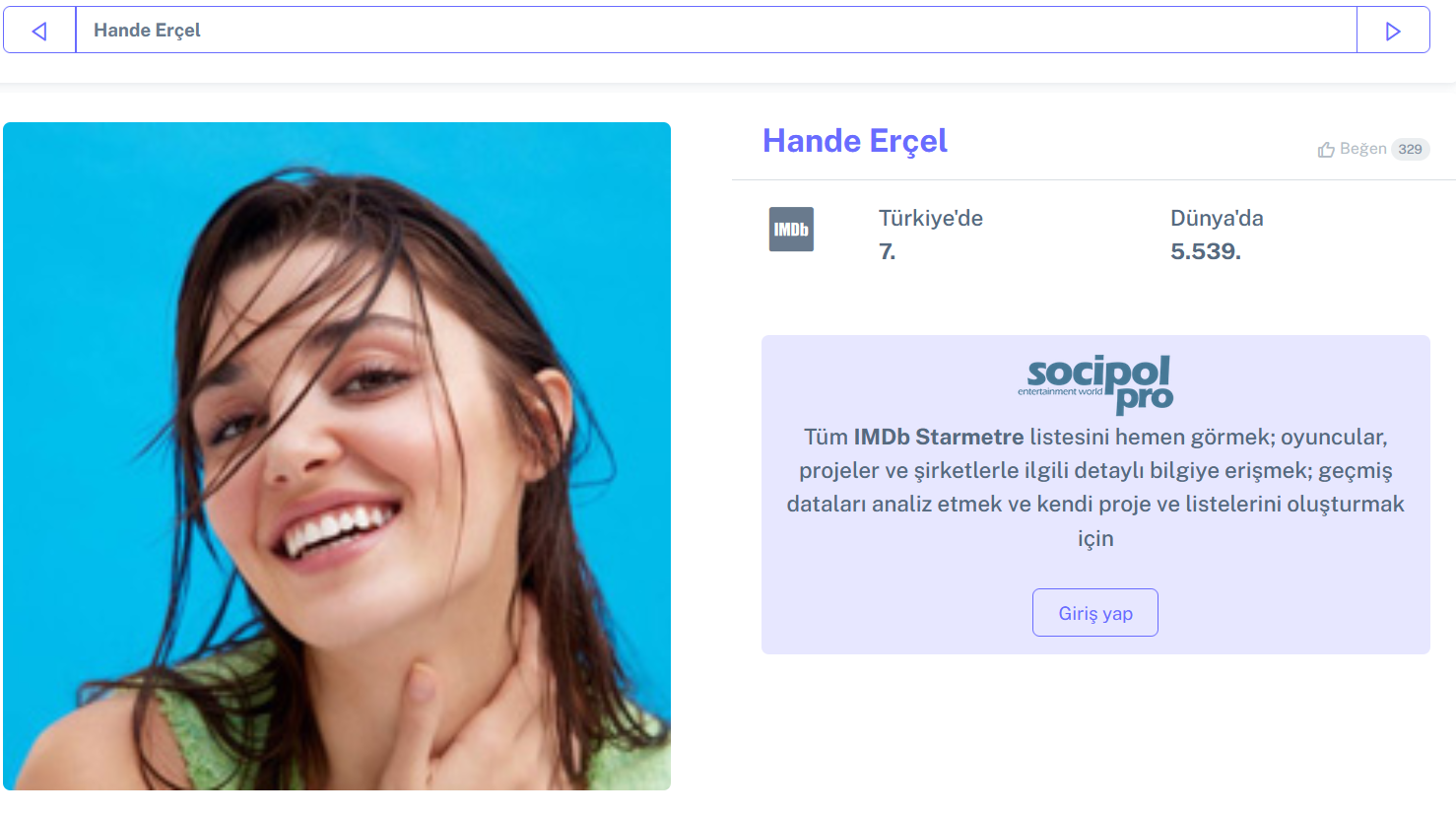1456x816 pixels.
Task: Click the pro word in the logo
Action: (1145, 399)
